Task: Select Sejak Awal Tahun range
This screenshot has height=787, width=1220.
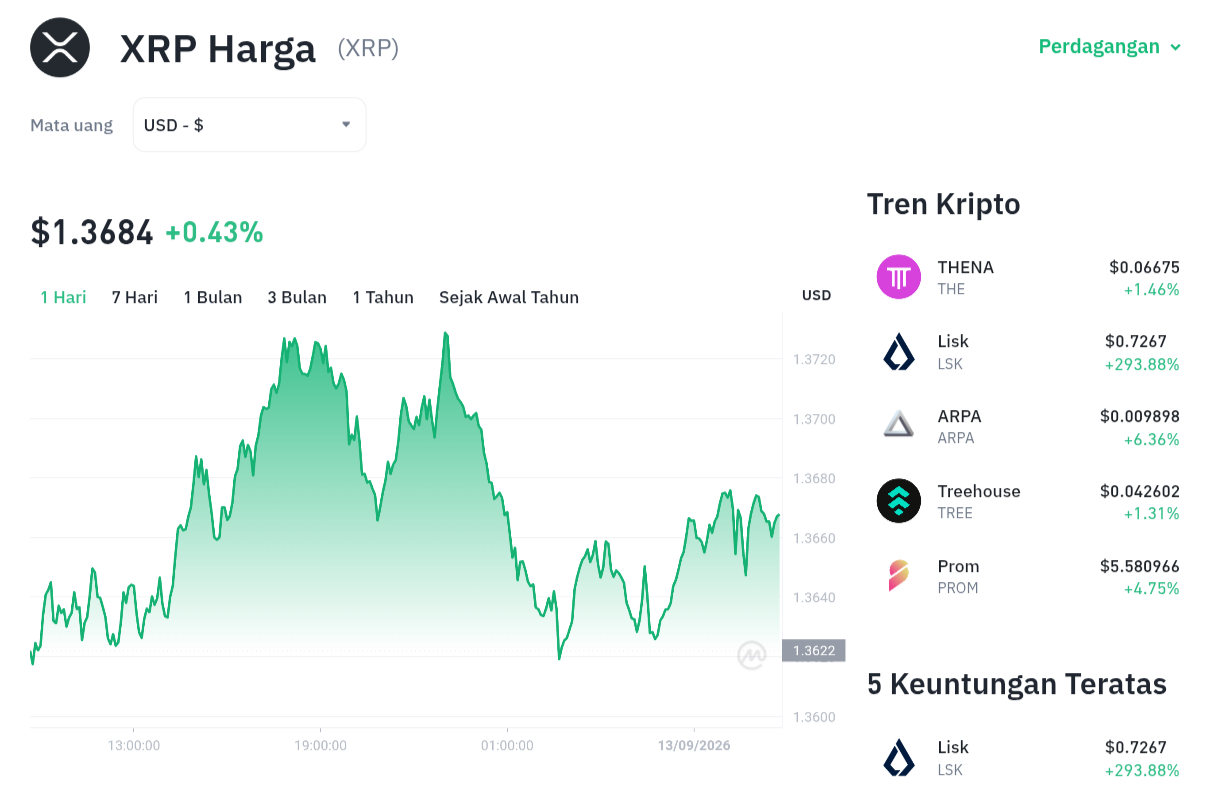Action: [509, 297]
